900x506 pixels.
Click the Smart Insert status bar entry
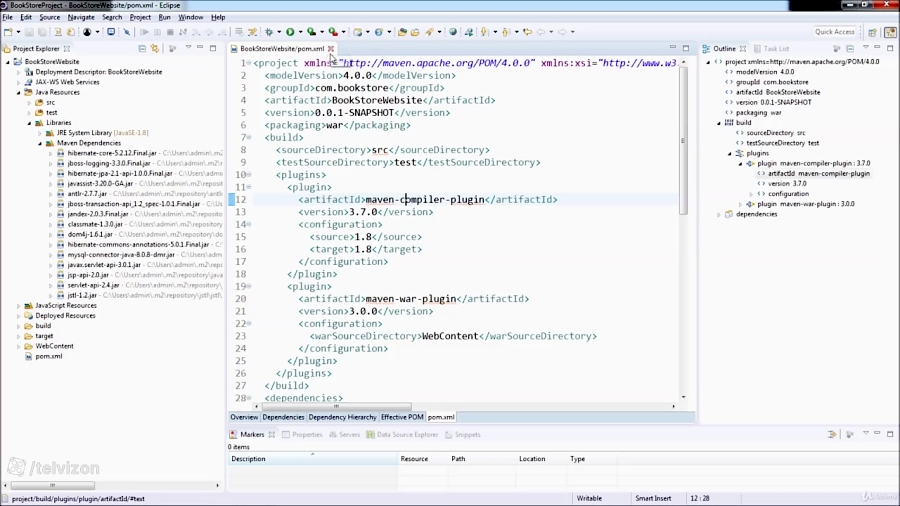pos(653,499)
